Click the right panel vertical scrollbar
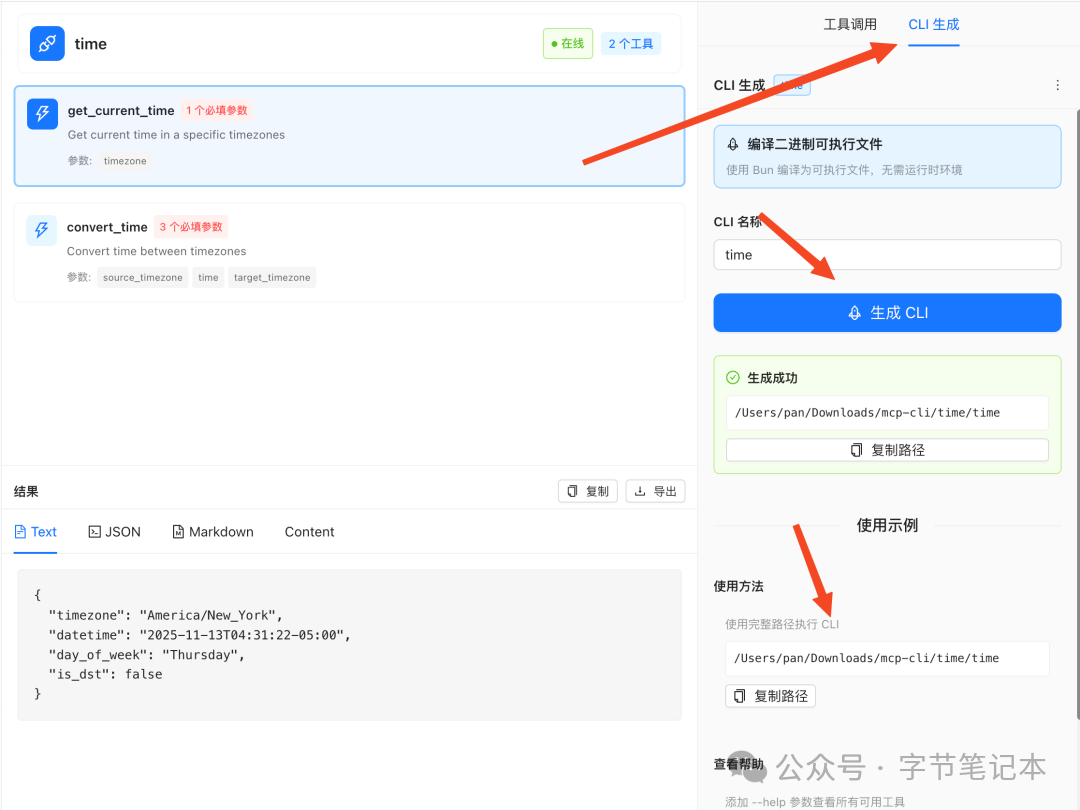 [x=1077, y=413]
